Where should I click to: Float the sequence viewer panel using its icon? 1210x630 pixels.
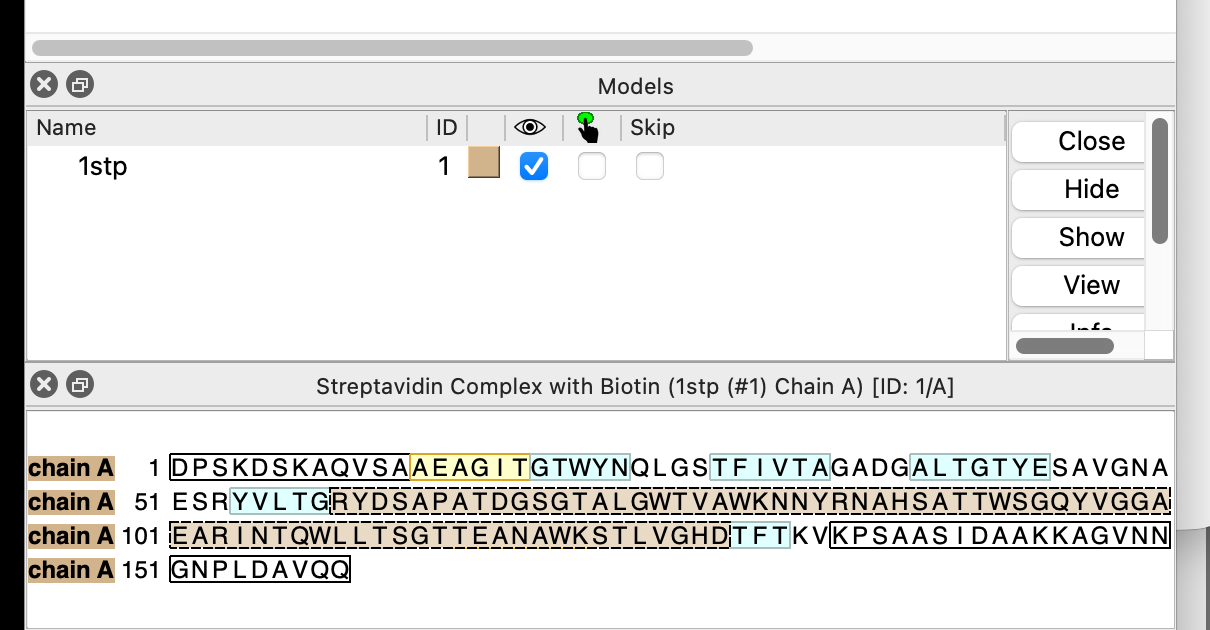click(x=80, y=384)
